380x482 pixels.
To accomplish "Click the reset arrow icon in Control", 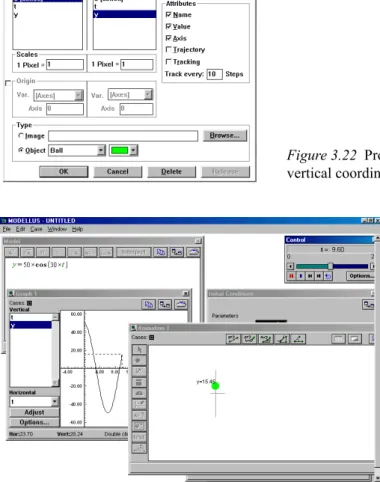I will point(328,276).
